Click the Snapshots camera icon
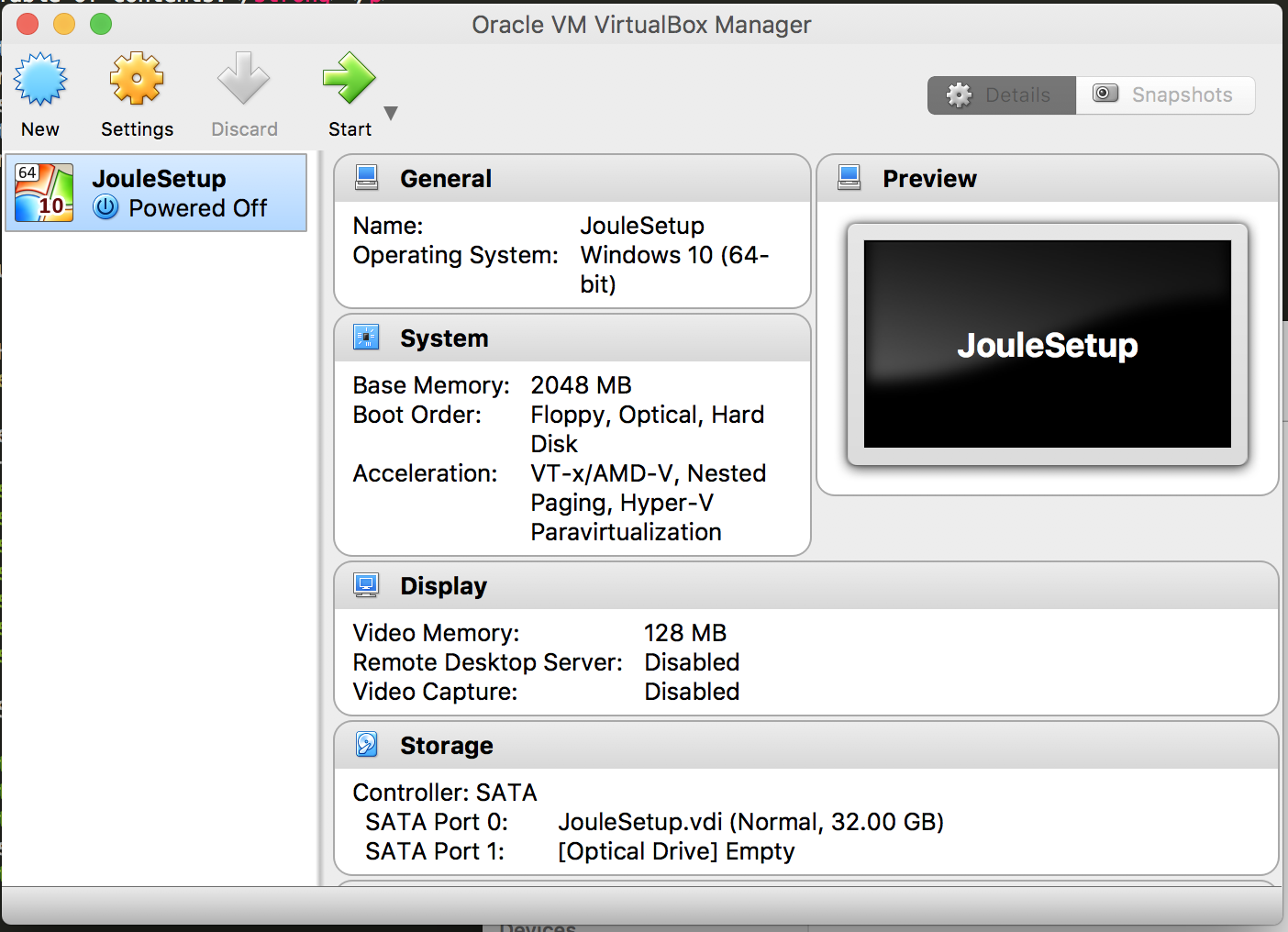 1105,94
